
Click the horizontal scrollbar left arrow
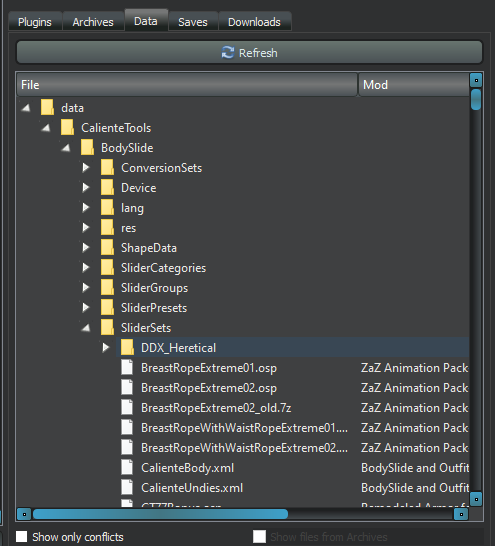pyautogui.click(x=24, y=514)
